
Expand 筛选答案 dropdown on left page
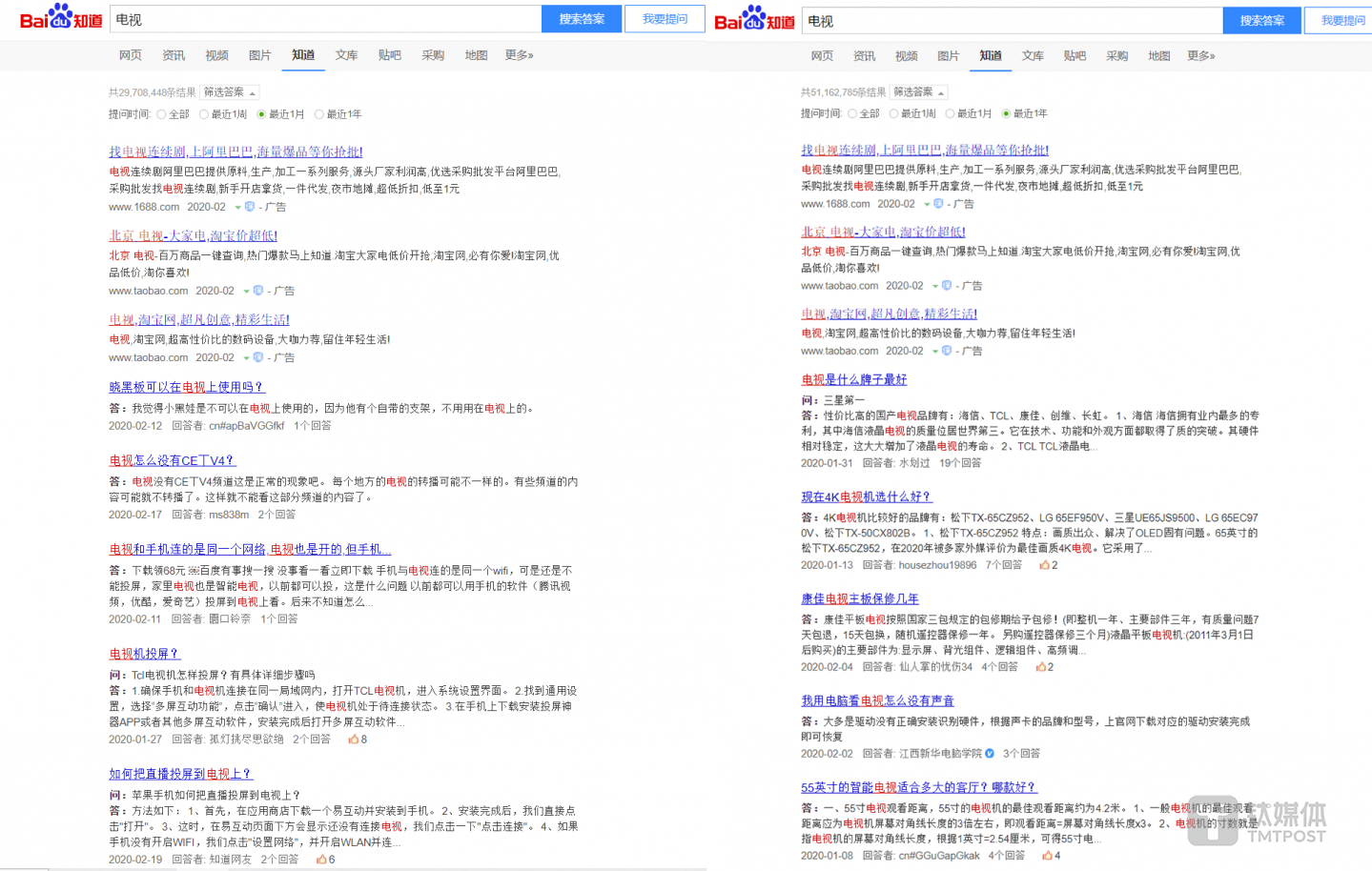230,92
